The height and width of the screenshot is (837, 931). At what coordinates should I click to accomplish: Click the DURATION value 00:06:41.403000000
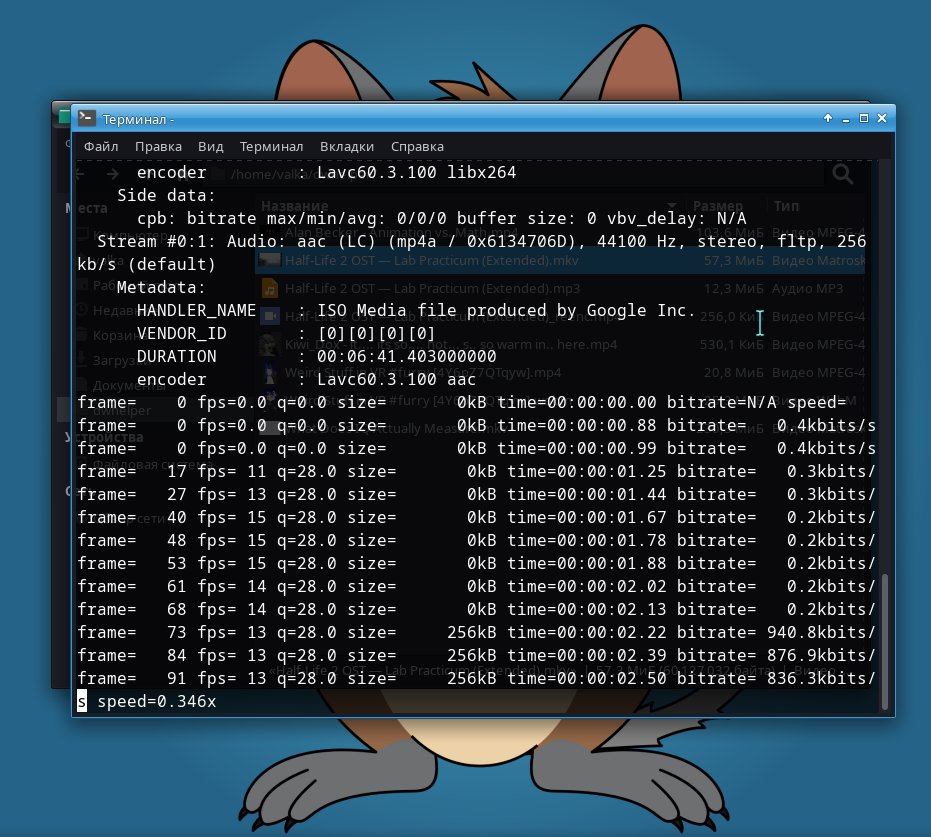click(x=406, y=356)
